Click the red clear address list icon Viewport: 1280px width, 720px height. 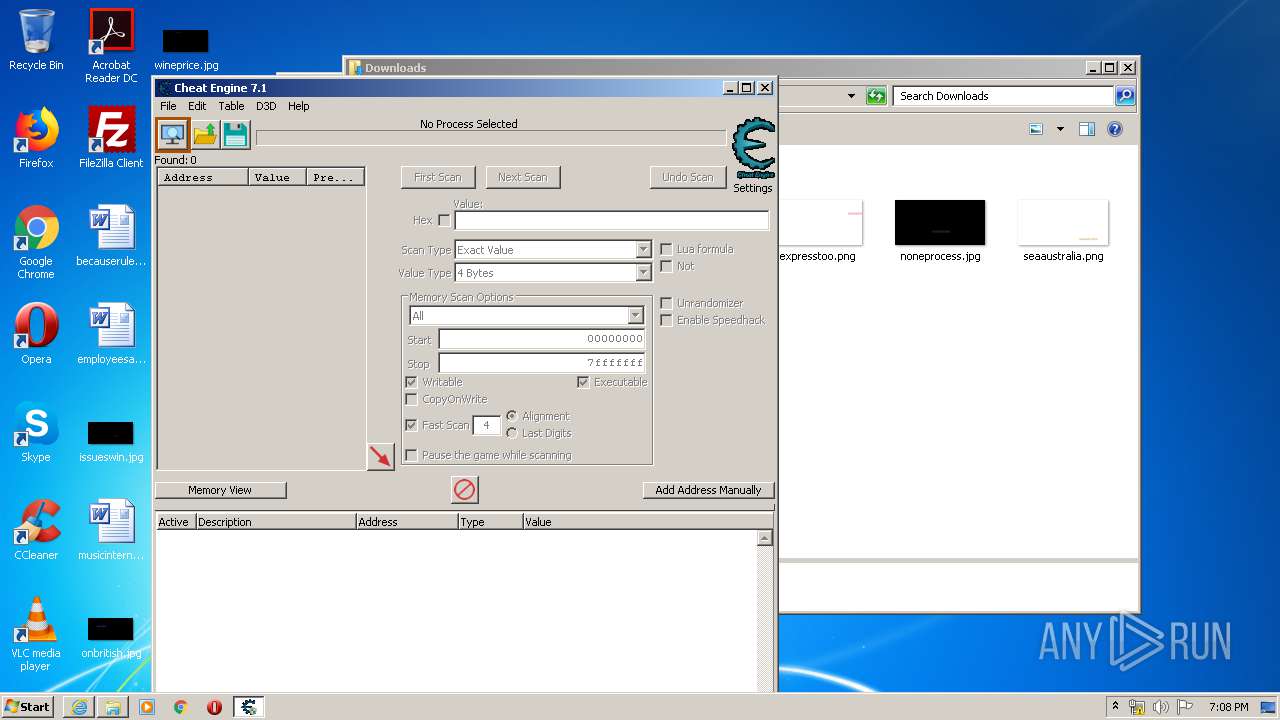tap(465, 489)
